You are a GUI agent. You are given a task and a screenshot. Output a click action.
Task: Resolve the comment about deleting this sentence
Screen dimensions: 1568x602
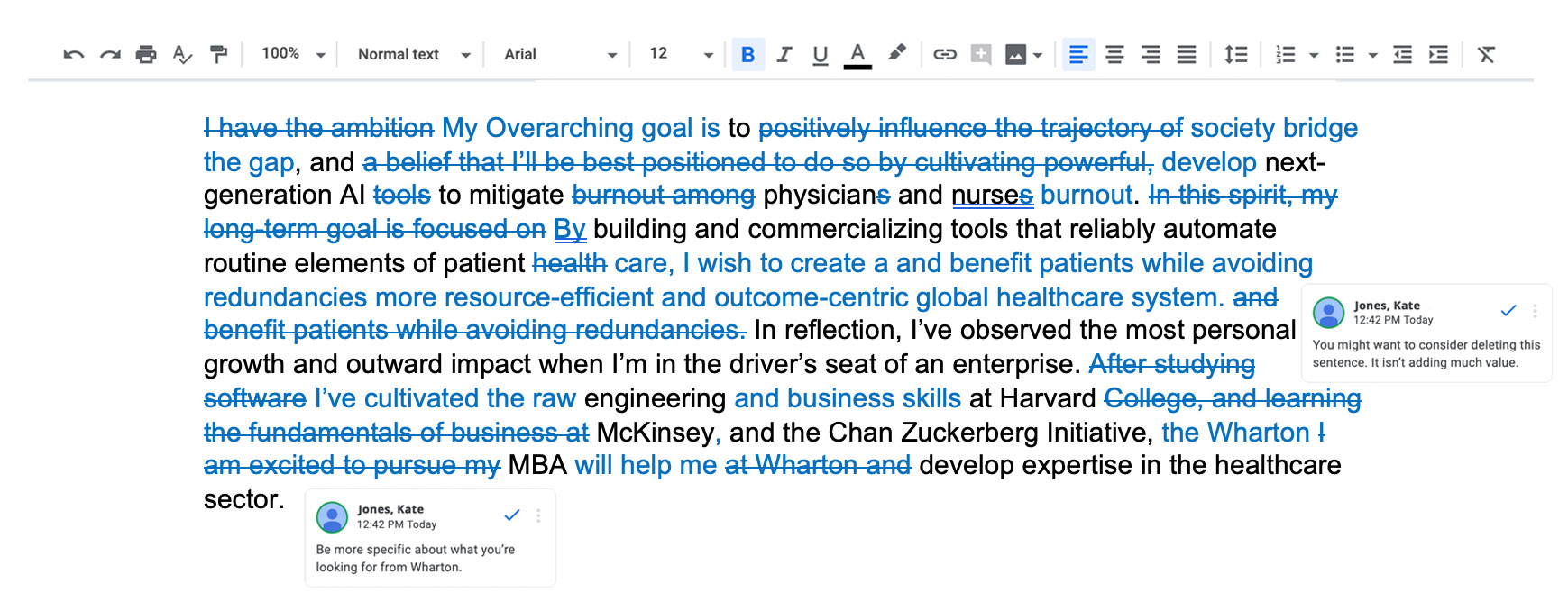[1508, 311]
